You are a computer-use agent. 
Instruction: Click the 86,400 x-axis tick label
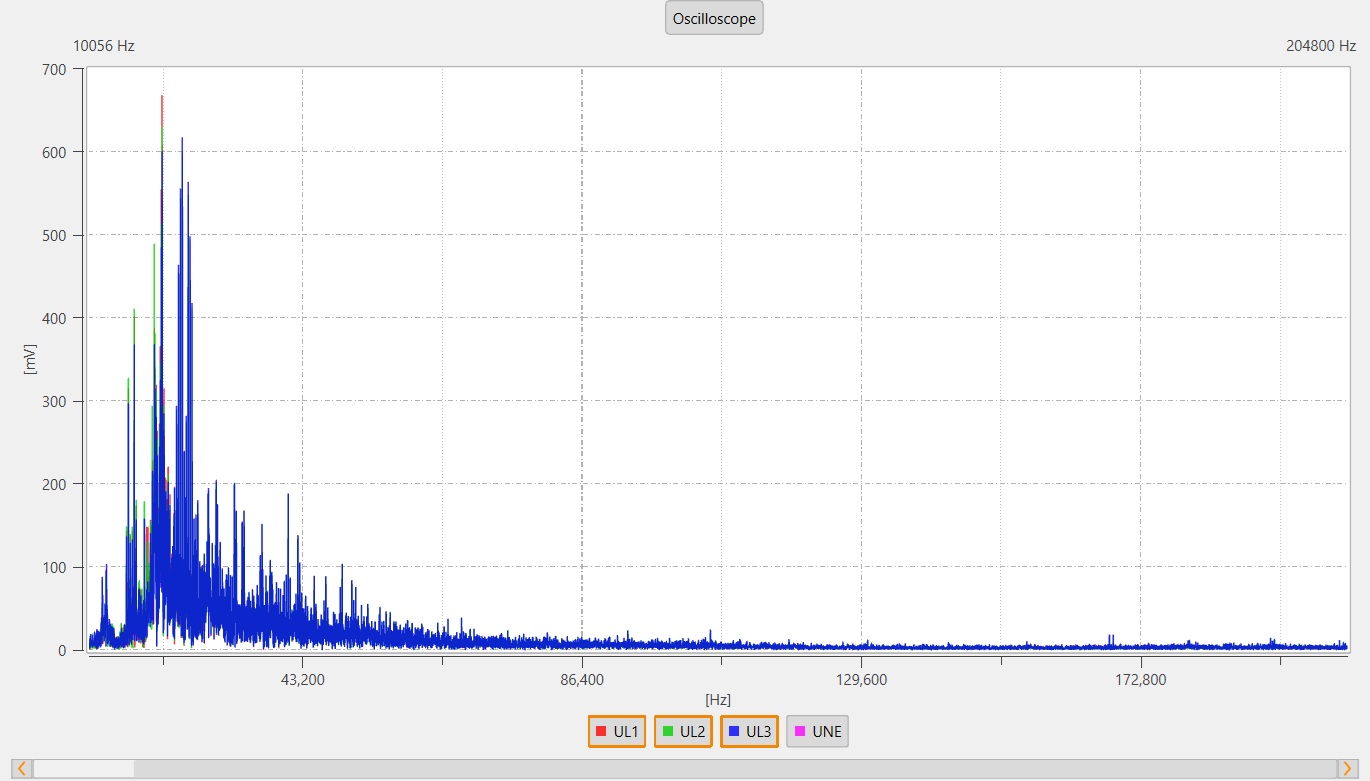click(x=582, y=680)
